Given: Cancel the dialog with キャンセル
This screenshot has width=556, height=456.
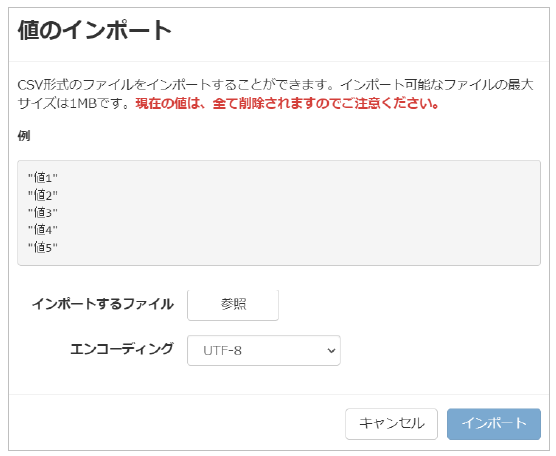Looking at the screenshot, I should pos(391,424).
